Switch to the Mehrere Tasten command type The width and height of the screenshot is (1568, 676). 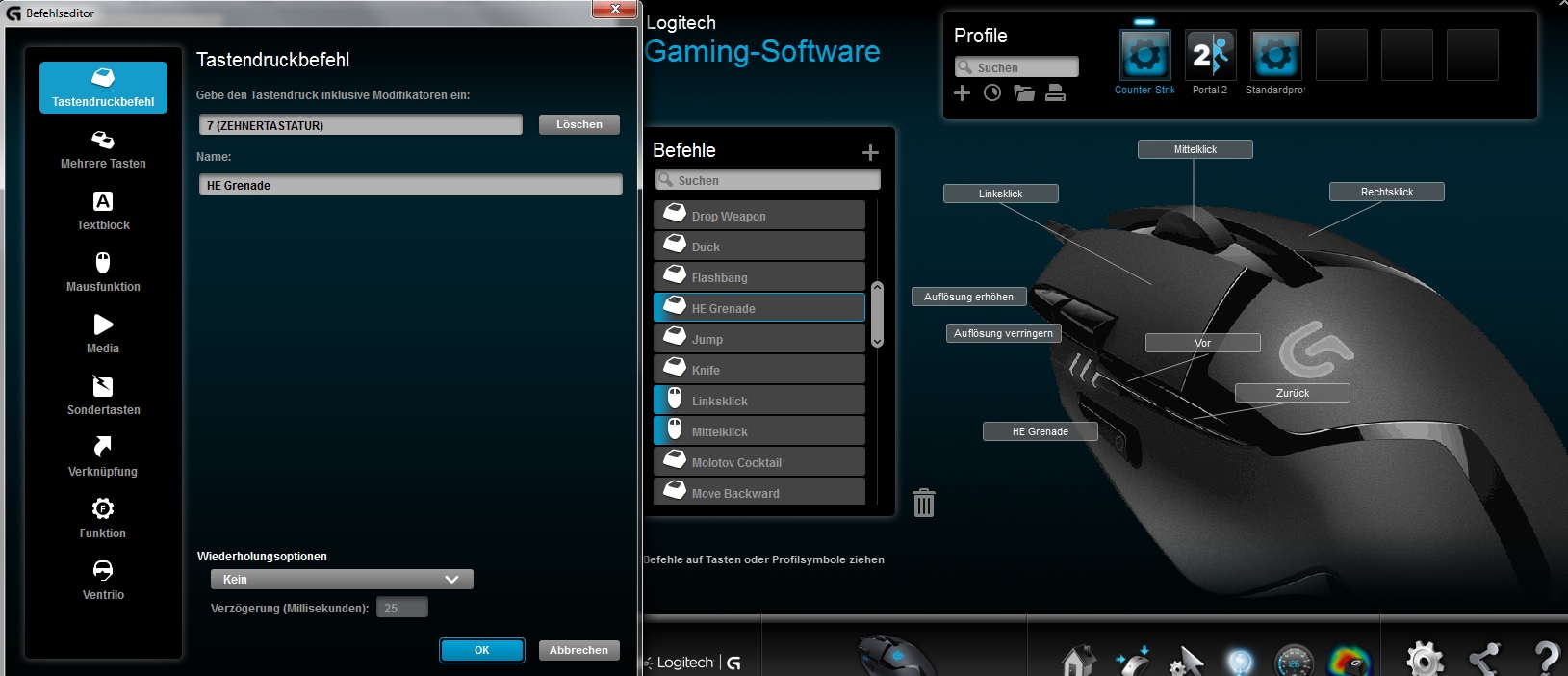103,150
